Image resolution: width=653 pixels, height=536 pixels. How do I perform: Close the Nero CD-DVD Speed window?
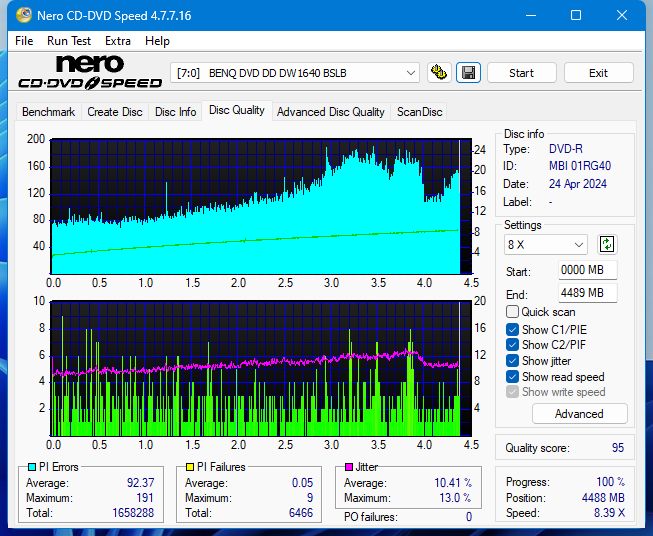622,15
